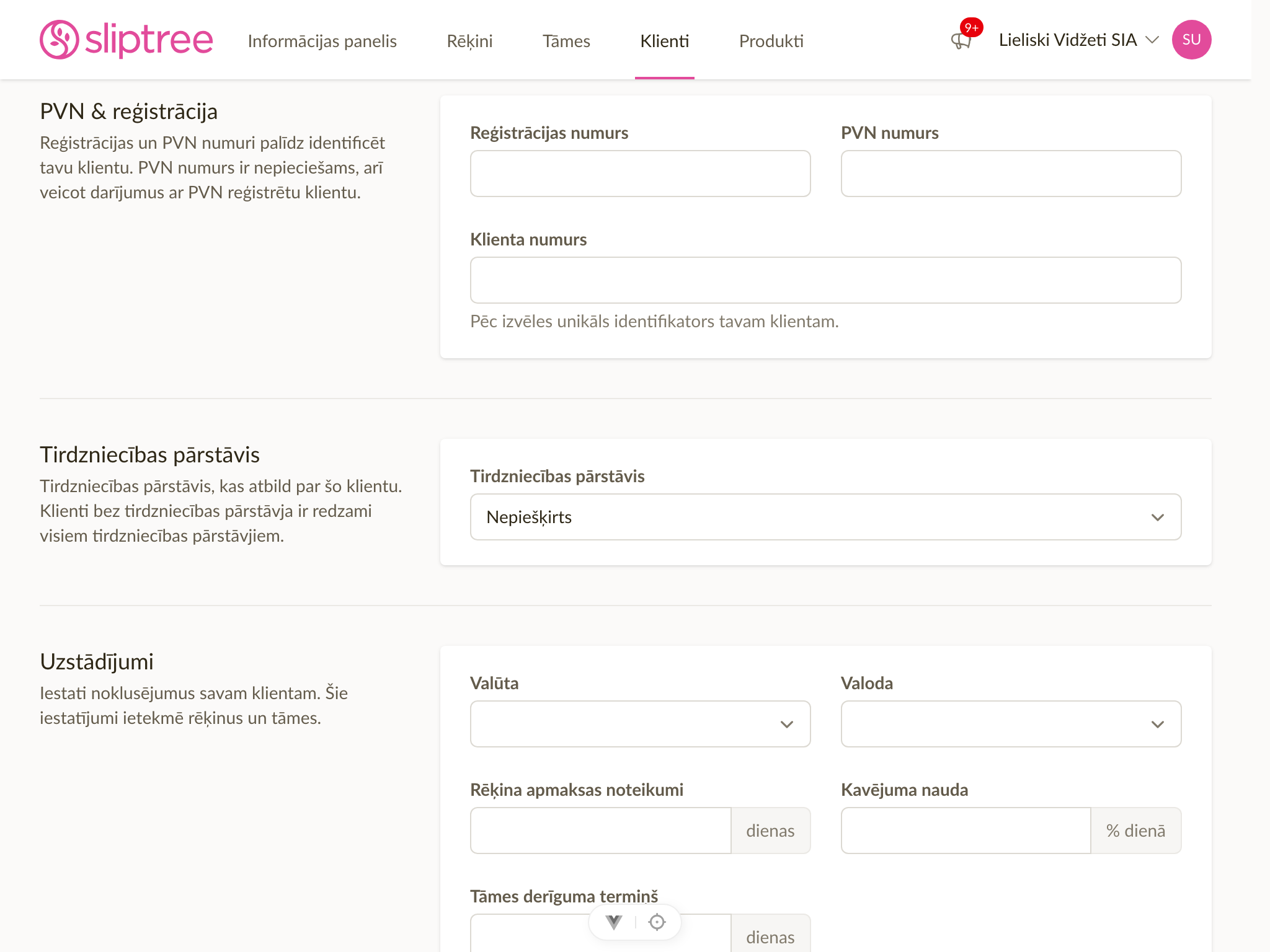Screen dimensions: 1270x952
Task: Switch to the Rēķini tab
Action: coord(469,41)
